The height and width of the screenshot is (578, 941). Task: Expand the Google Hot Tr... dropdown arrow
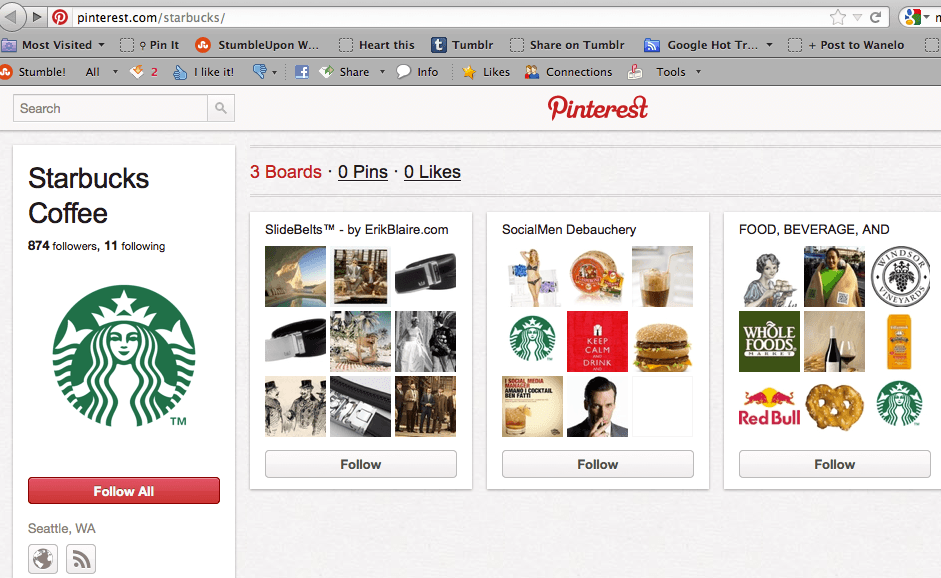769,45
